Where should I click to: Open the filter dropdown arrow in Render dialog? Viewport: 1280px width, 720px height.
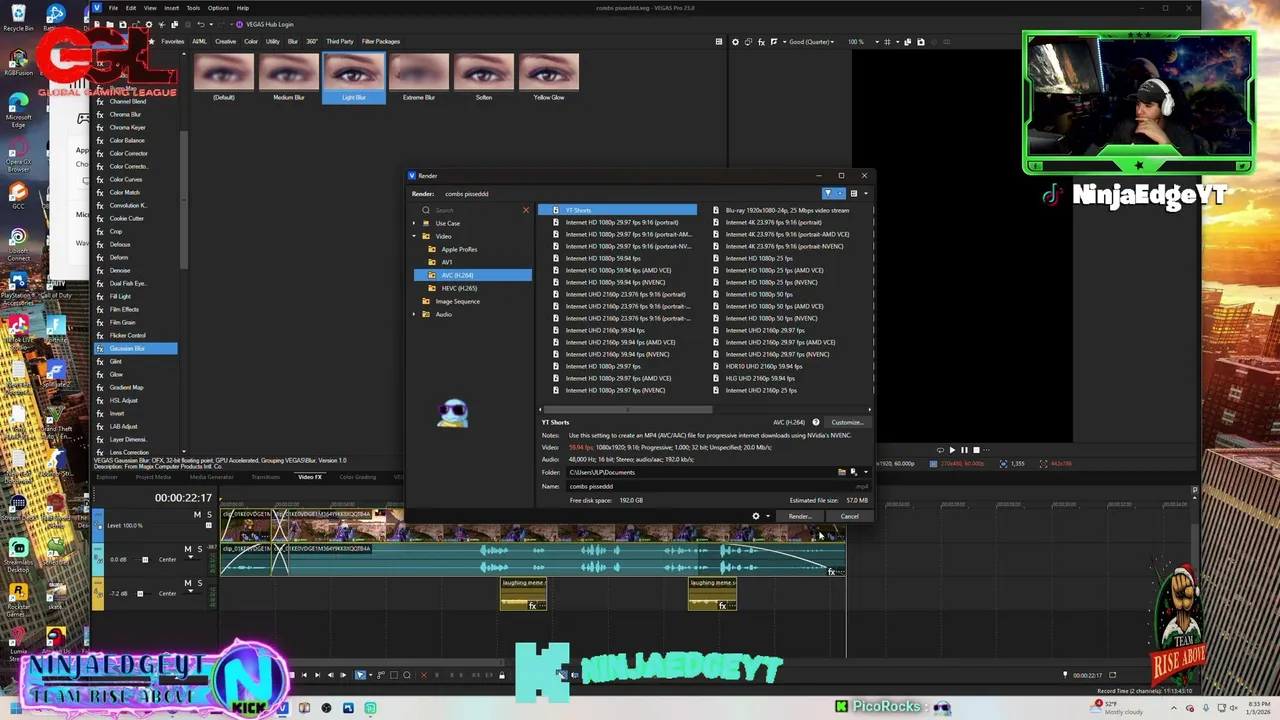[x=840, y=193]
